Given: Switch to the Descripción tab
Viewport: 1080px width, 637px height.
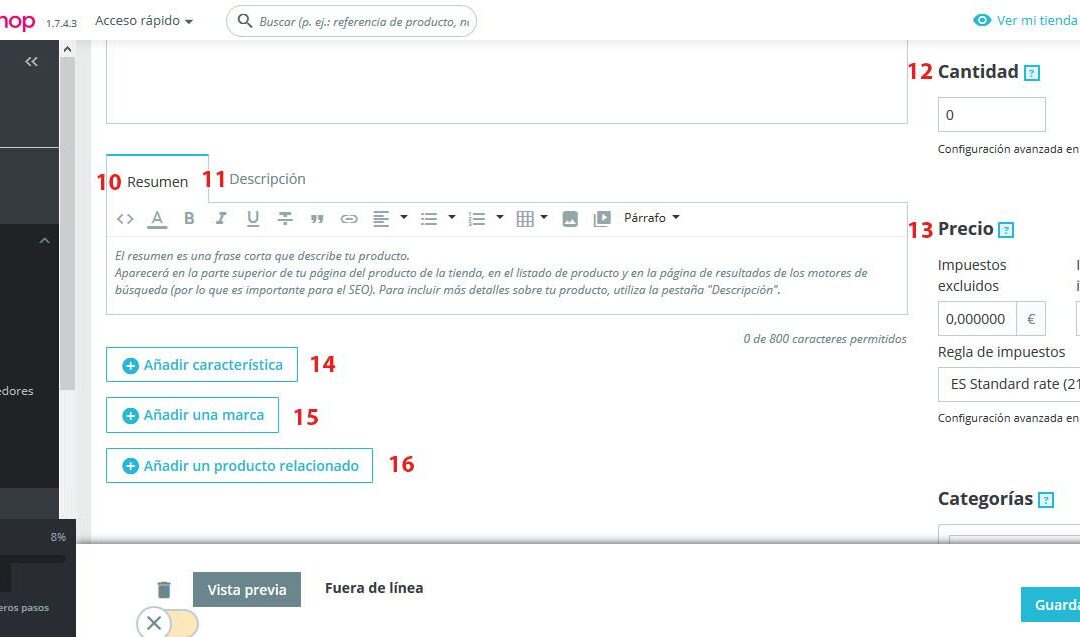Looking at the screenshot, I should pos(267,179).
